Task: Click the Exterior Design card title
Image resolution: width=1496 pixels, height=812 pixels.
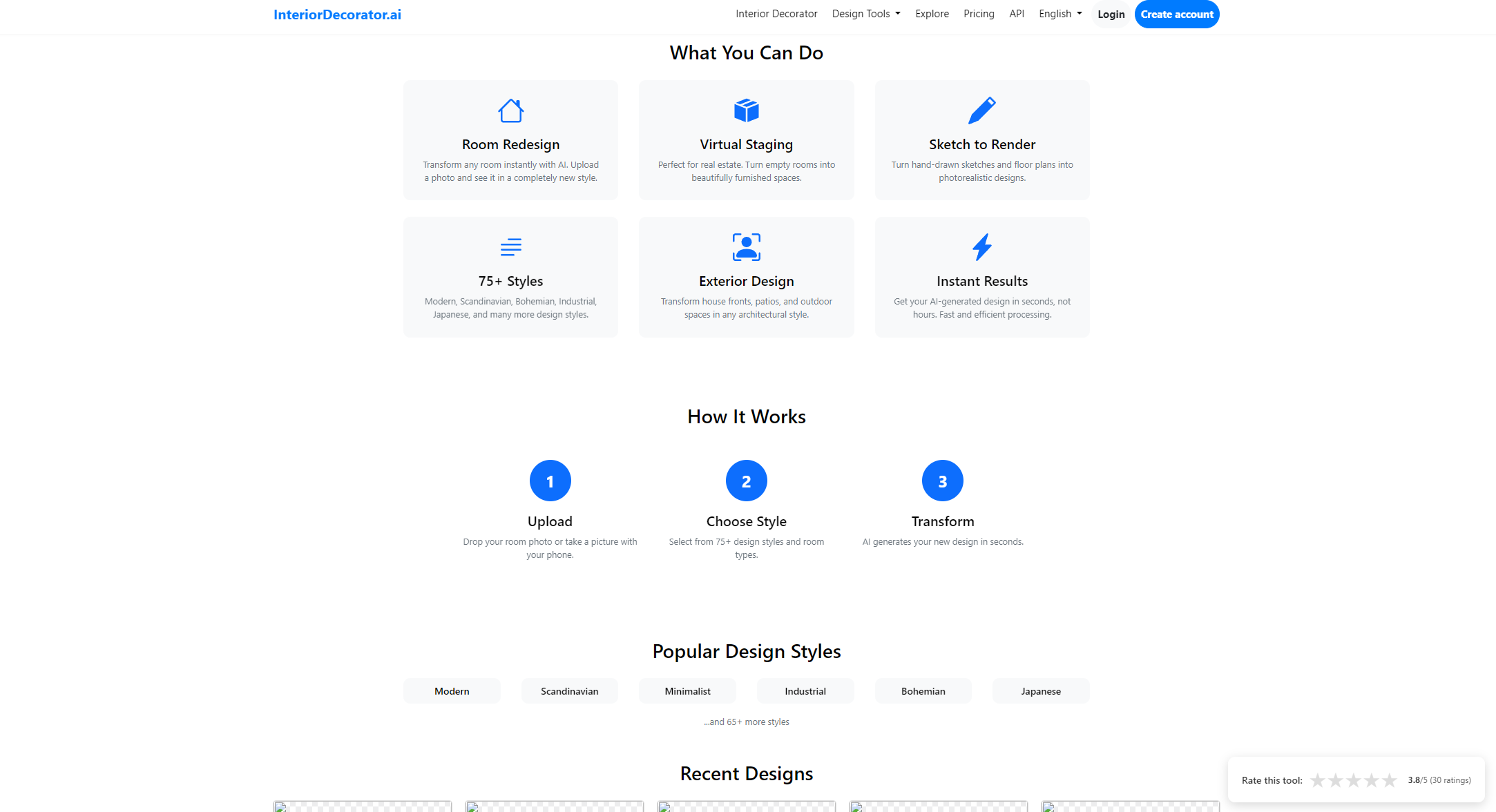Action: point(746,281)
